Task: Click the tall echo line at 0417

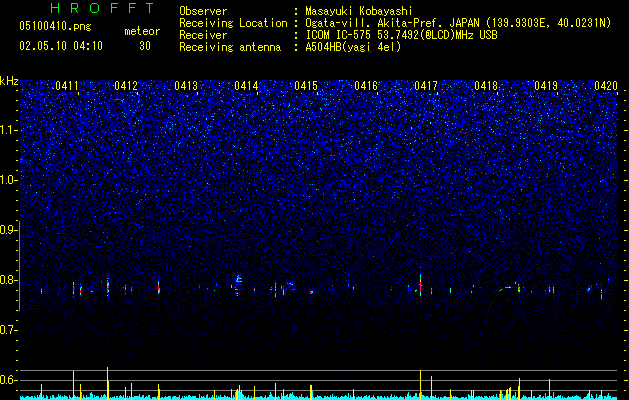Action: point(420,281)
